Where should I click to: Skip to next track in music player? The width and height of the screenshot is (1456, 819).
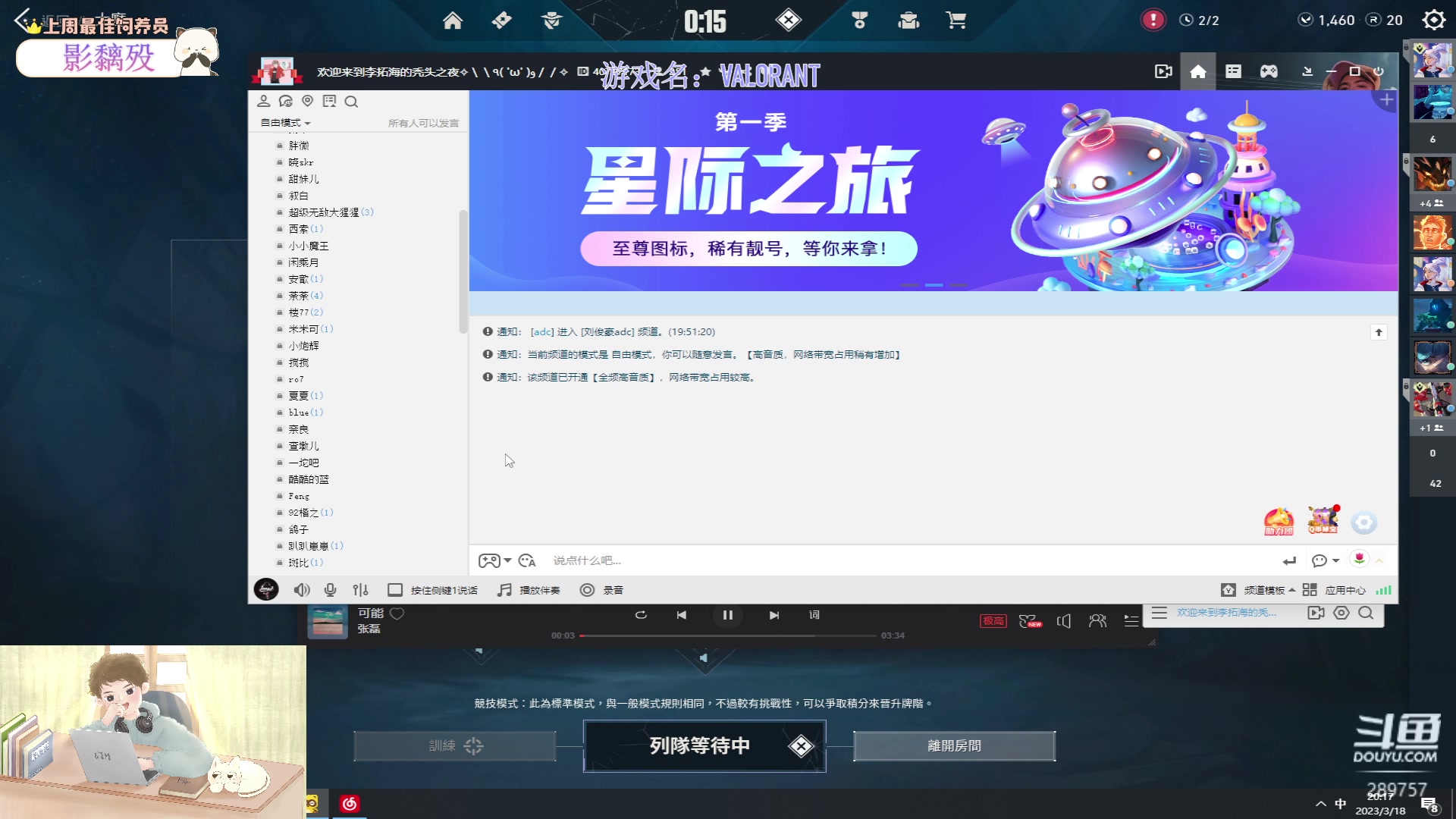click(773, 615)
